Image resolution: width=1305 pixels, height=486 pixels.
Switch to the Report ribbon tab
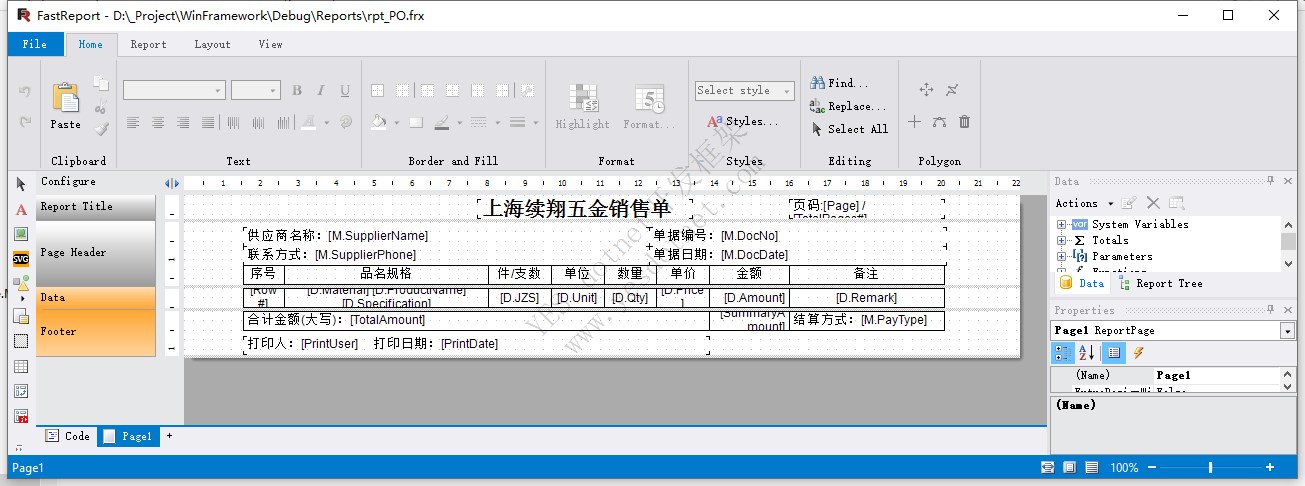tap(149, 44)
